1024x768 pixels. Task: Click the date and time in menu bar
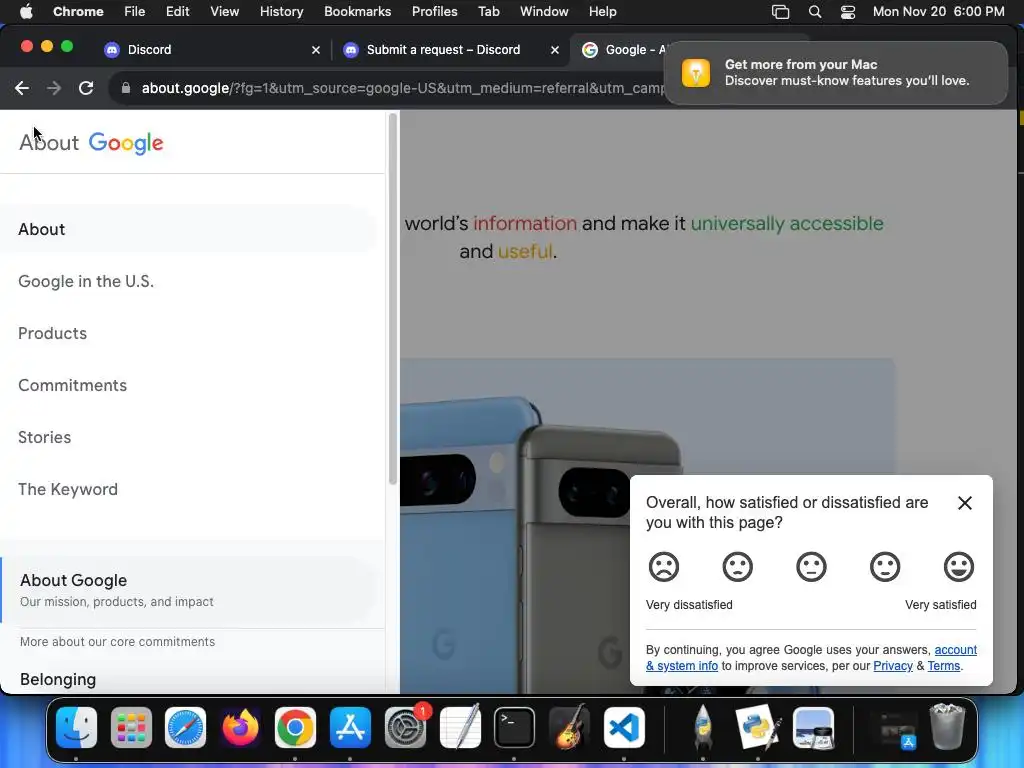pyautogui.click(x=938, y=11)
